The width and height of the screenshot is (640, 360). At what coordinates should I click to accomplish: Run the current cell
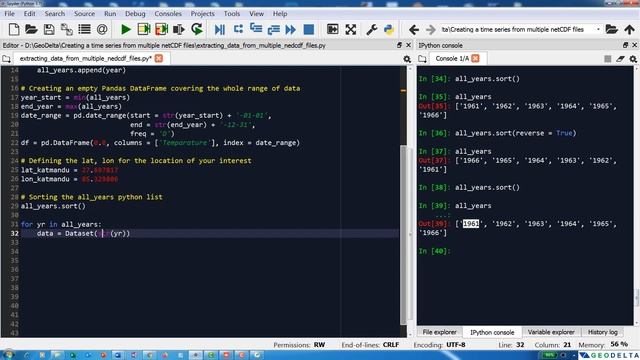click(144, 29)
